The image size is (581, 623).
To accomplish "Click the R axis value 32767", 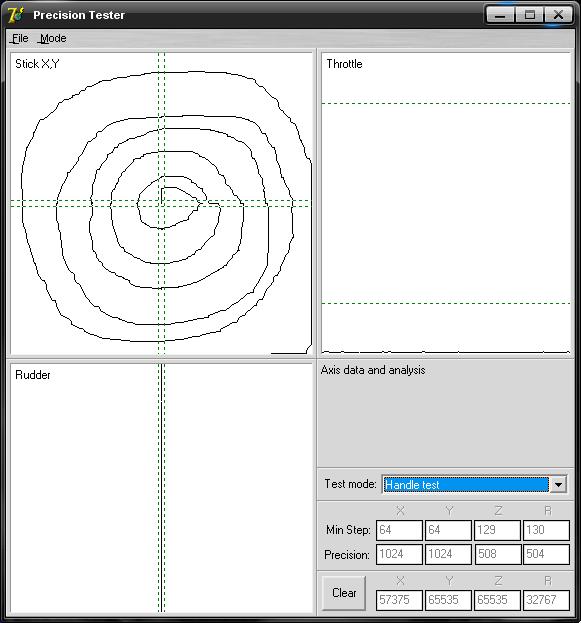I will coord(546,600).
